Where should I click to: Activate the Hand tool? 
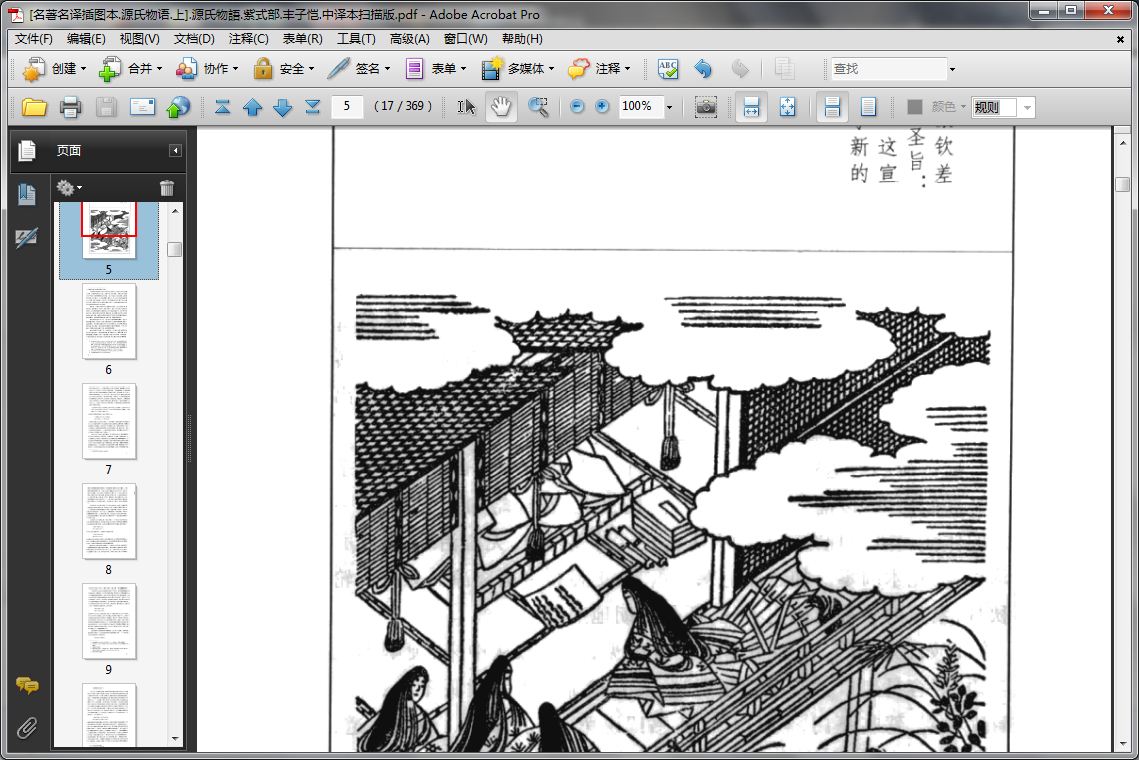tap(501, 107)
